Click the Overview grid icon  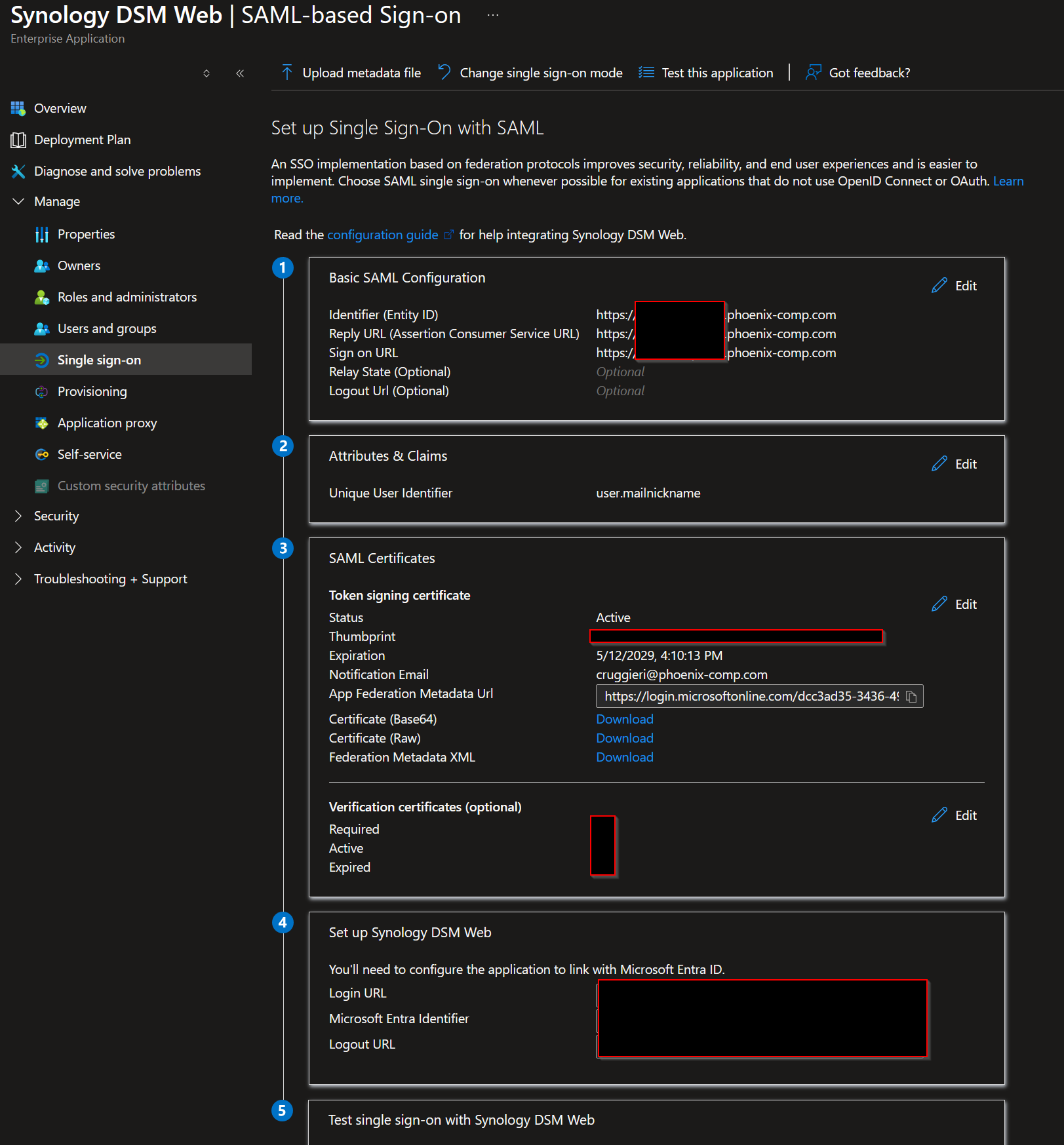tap(18, 108)
